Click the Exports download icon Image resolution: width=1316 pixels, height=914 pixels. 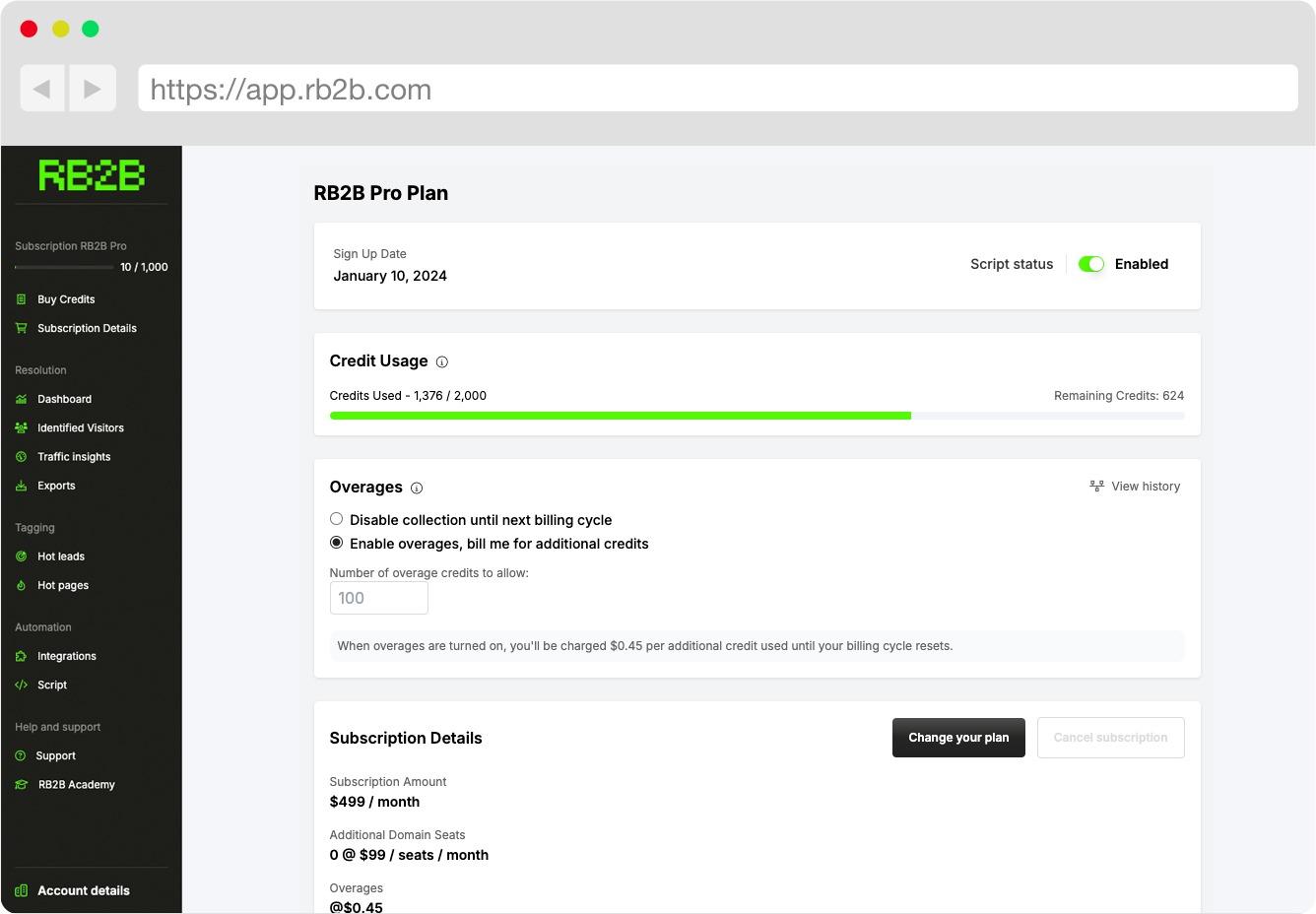pos(22,486)
